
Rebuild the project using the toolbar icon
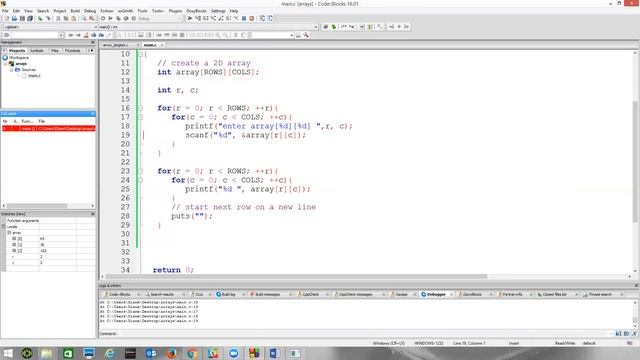126,18
